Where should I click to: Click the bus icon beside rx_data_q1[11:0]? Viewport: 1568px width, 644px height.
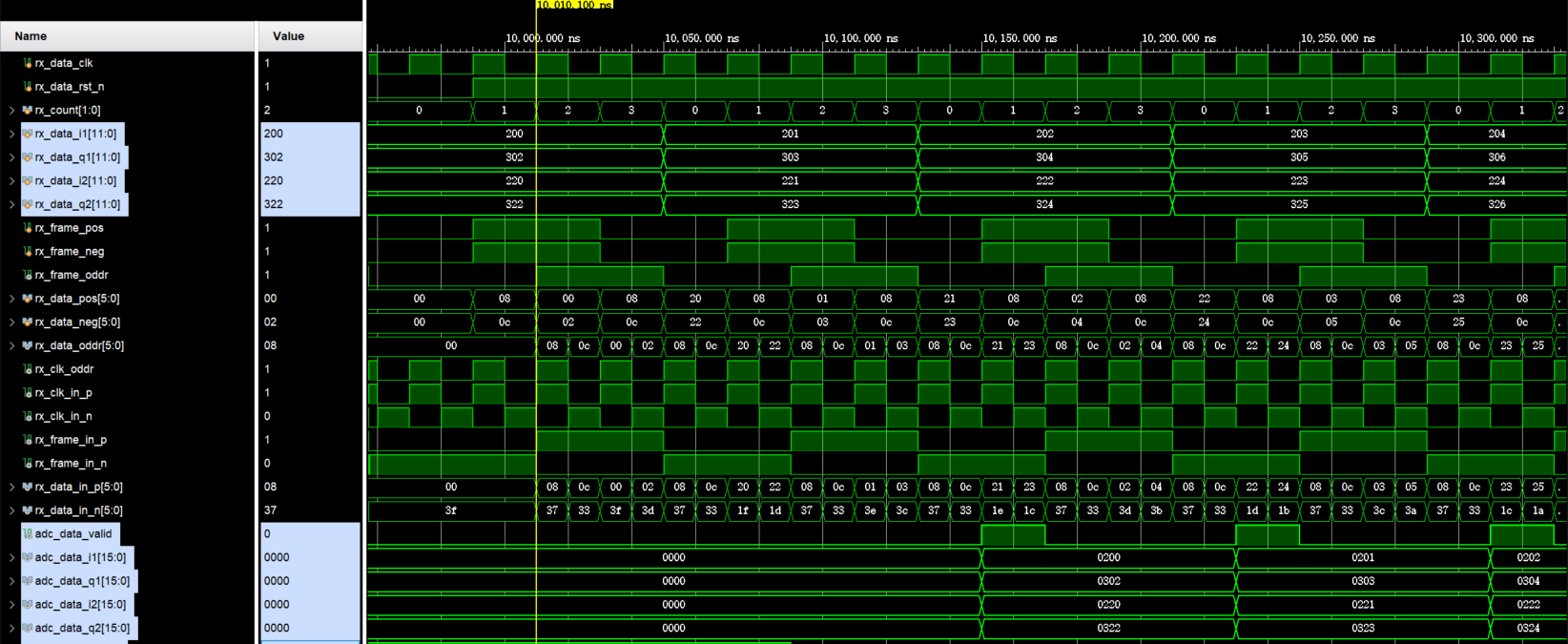(x=28, y=157)
